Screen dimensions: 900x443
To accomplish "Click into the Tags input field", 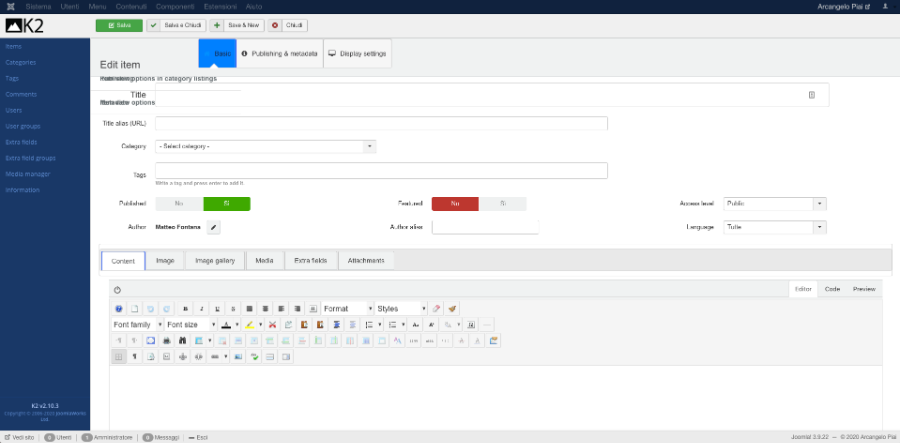I will point(381,170).
